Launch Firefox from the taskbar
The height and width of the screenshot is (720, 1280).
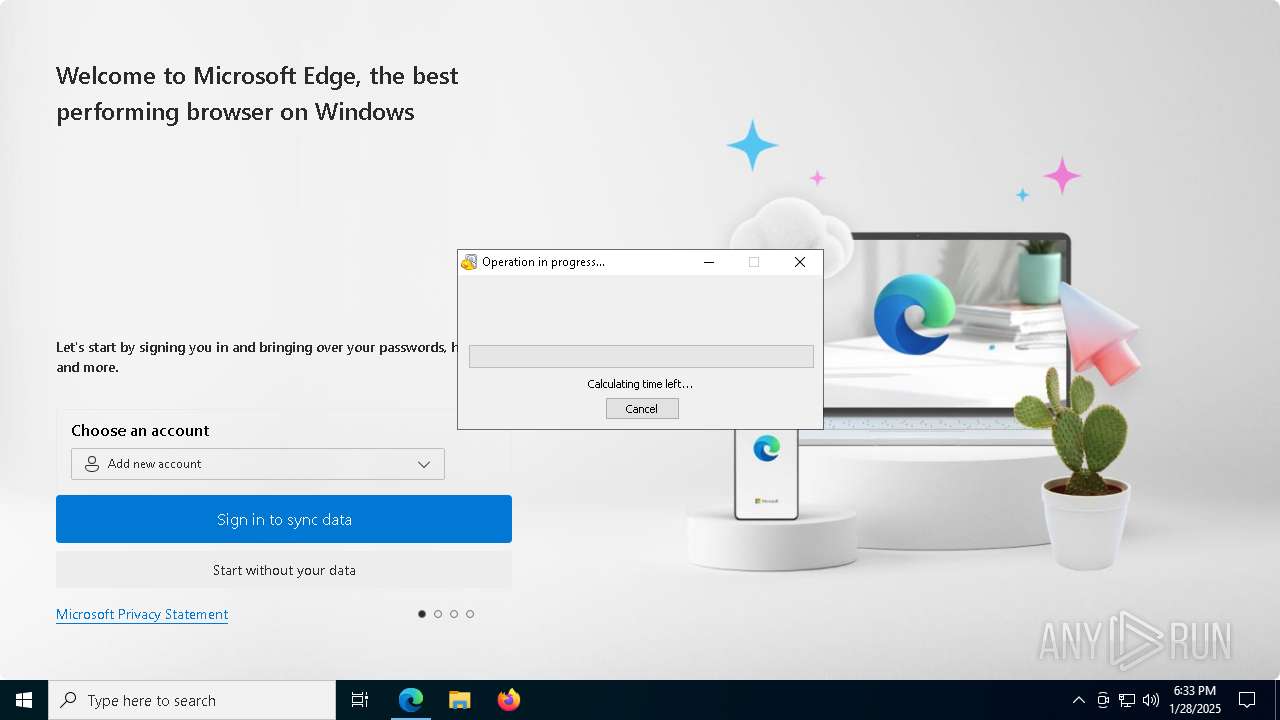pos(508,700)
